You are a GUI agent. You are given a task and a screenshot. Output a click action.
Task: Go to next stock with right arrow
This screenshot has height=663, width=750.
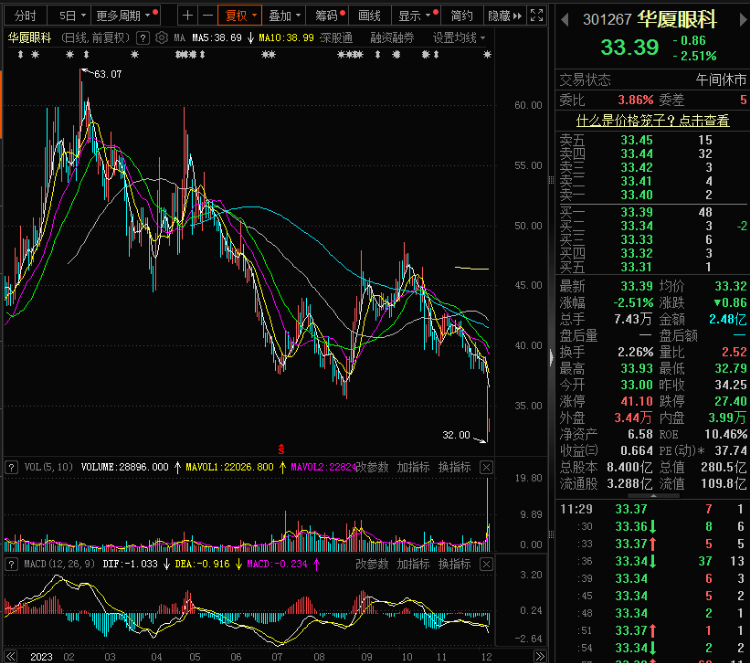(740, 19)
